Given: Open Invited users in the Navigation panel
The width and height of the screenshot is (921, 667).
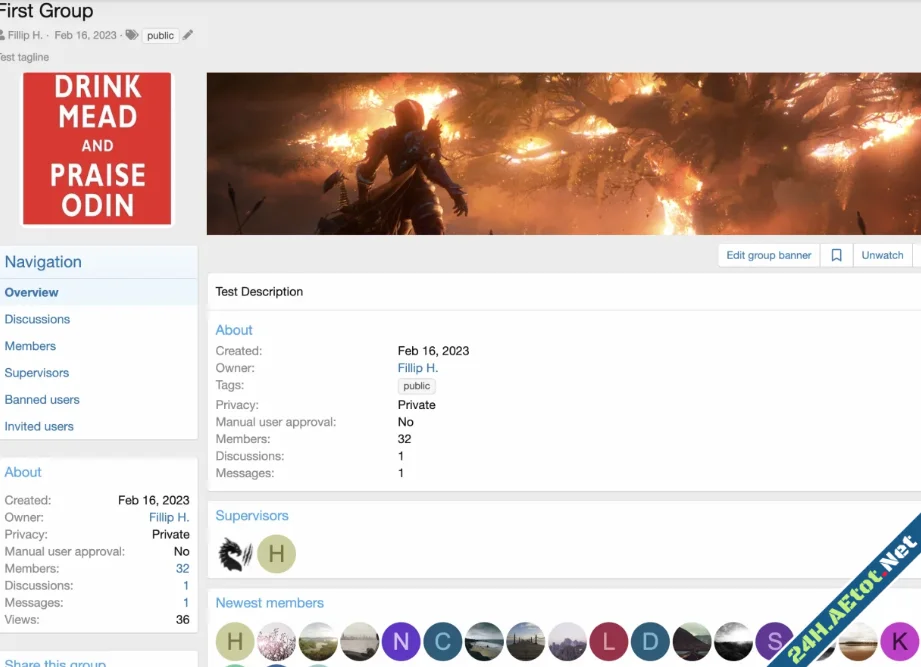Looking at the screenshot, I should pos(39,426).
